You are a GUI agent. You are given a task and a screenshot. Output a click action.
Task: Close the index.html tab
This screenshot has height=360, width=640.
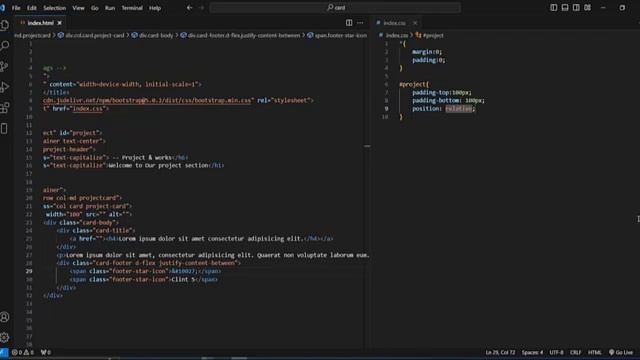click(60, 23)
